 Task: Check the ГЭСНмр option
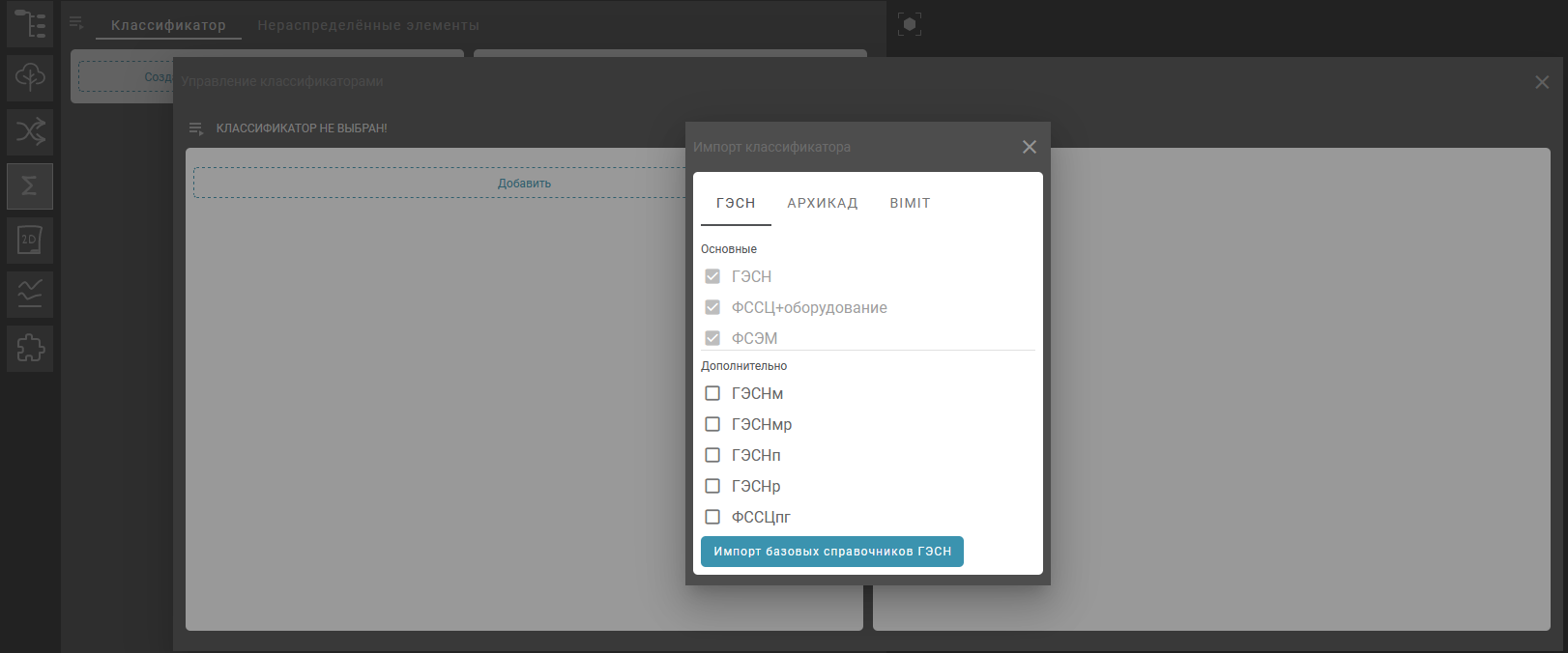[712, 424]
